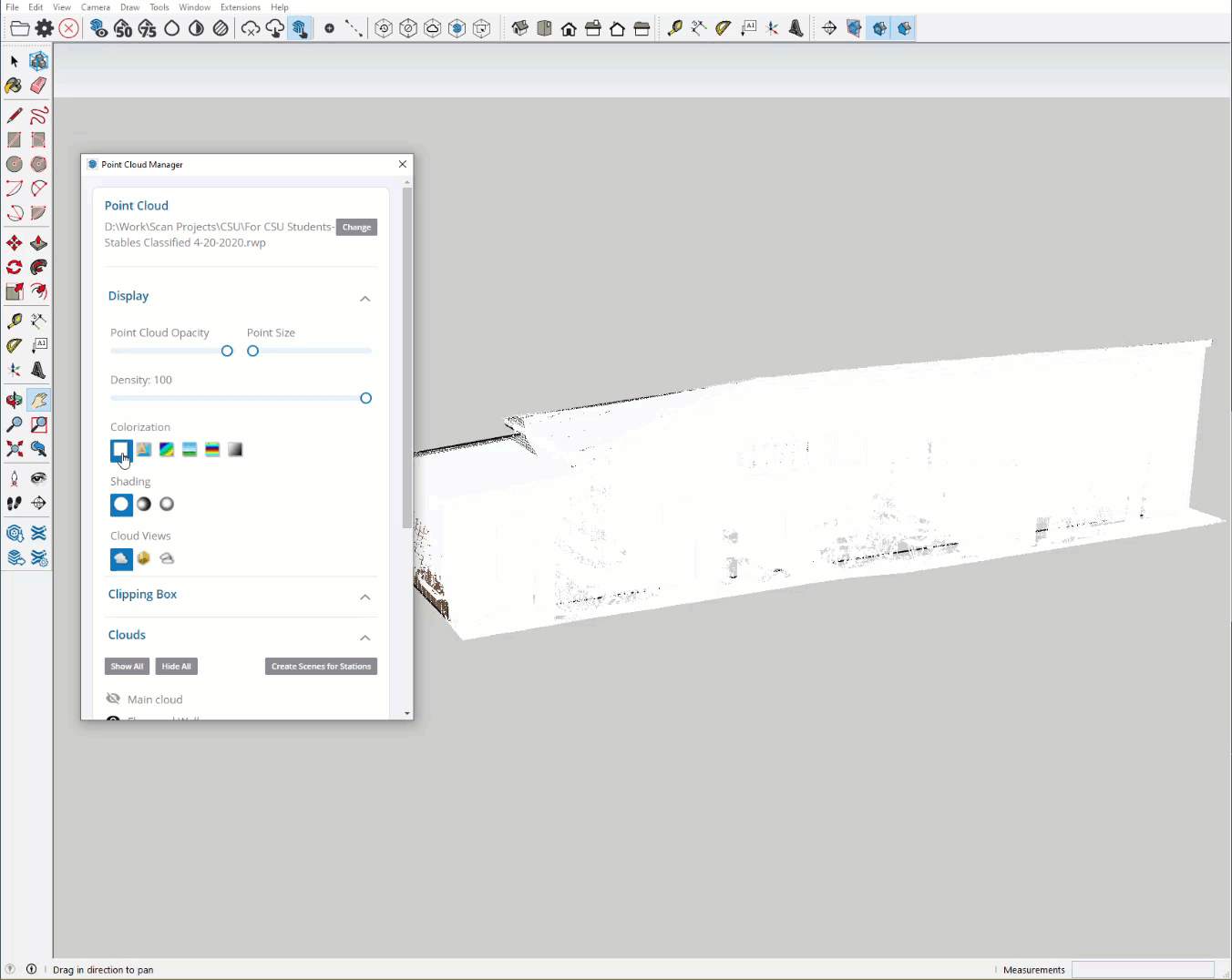
Task: Select the flat white shading option
Action: click(x=121, y=504)
